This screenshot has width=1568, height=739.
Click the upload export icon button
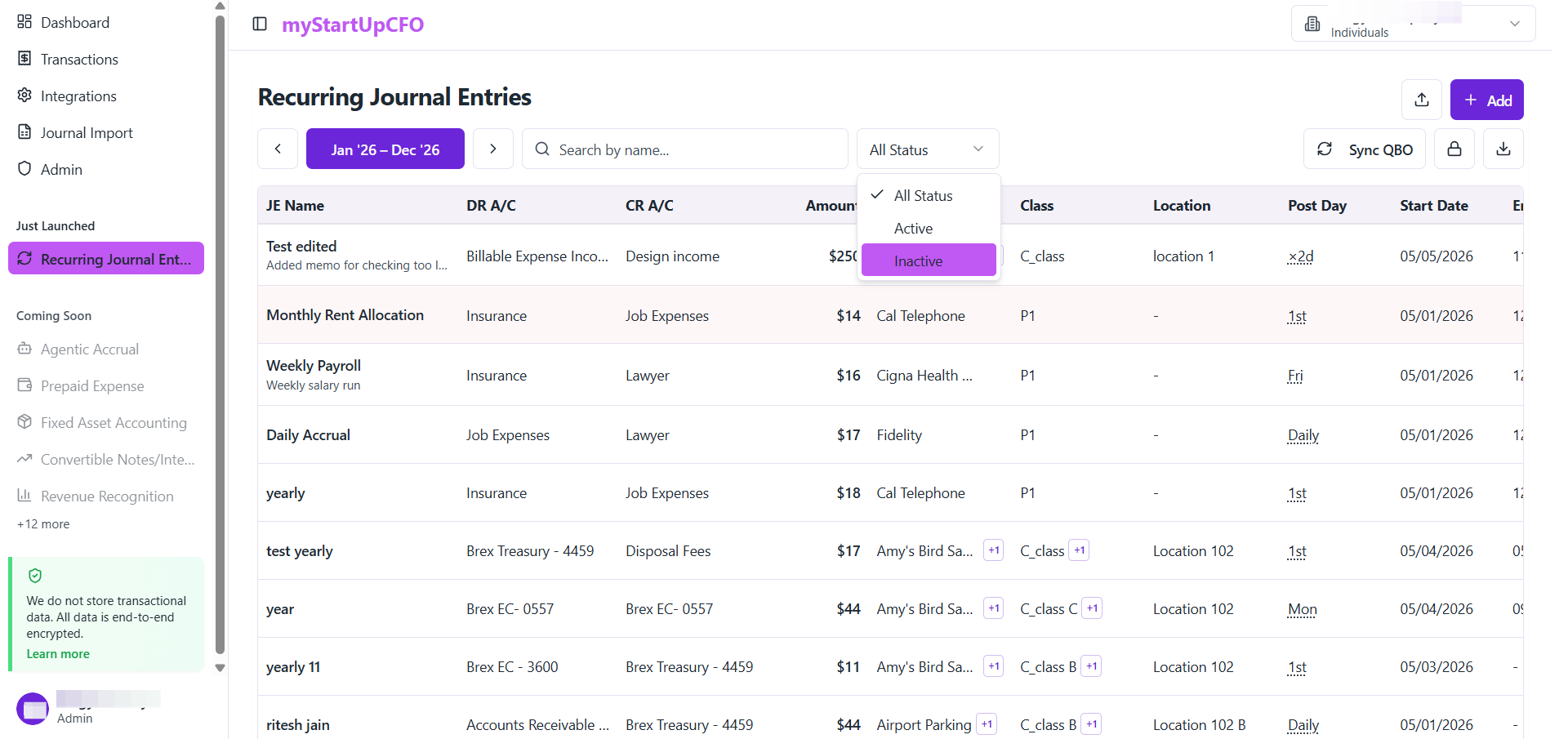point(1422,100)
